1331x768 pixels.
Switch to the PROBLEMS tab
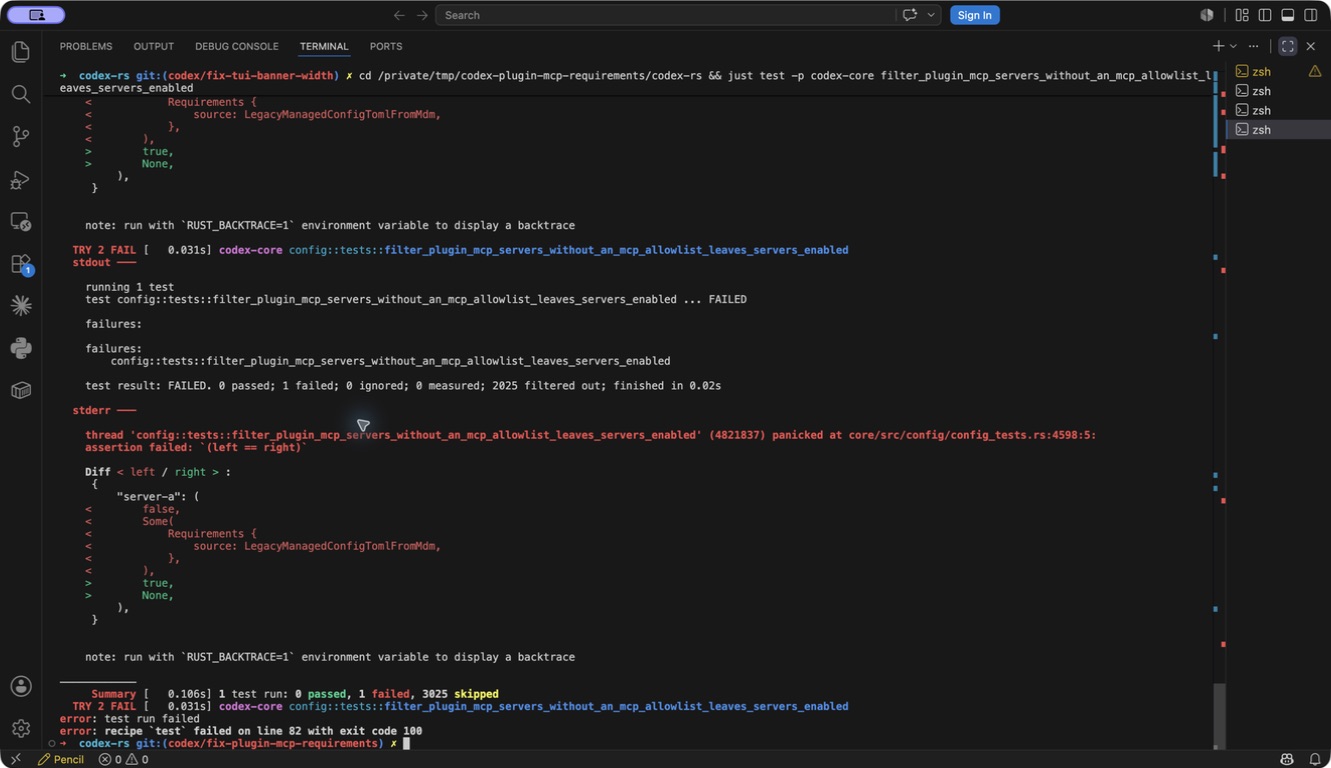86,46
